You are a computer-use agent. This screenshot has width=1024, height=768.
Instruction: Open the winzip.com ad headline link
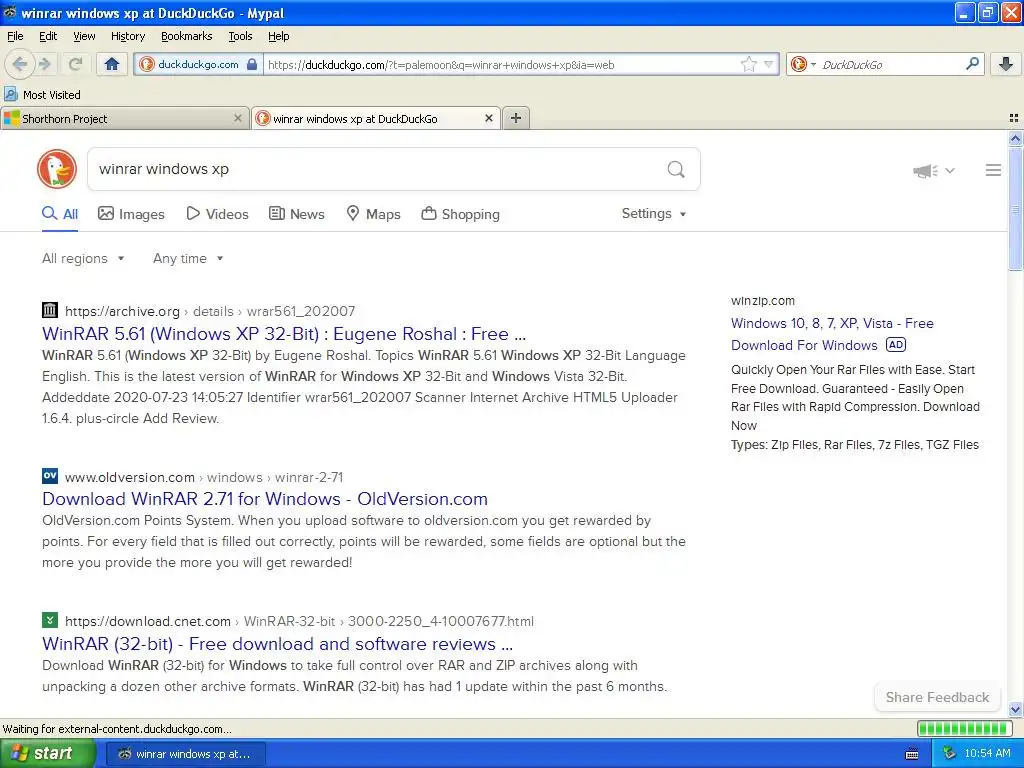tap(832, 334)
